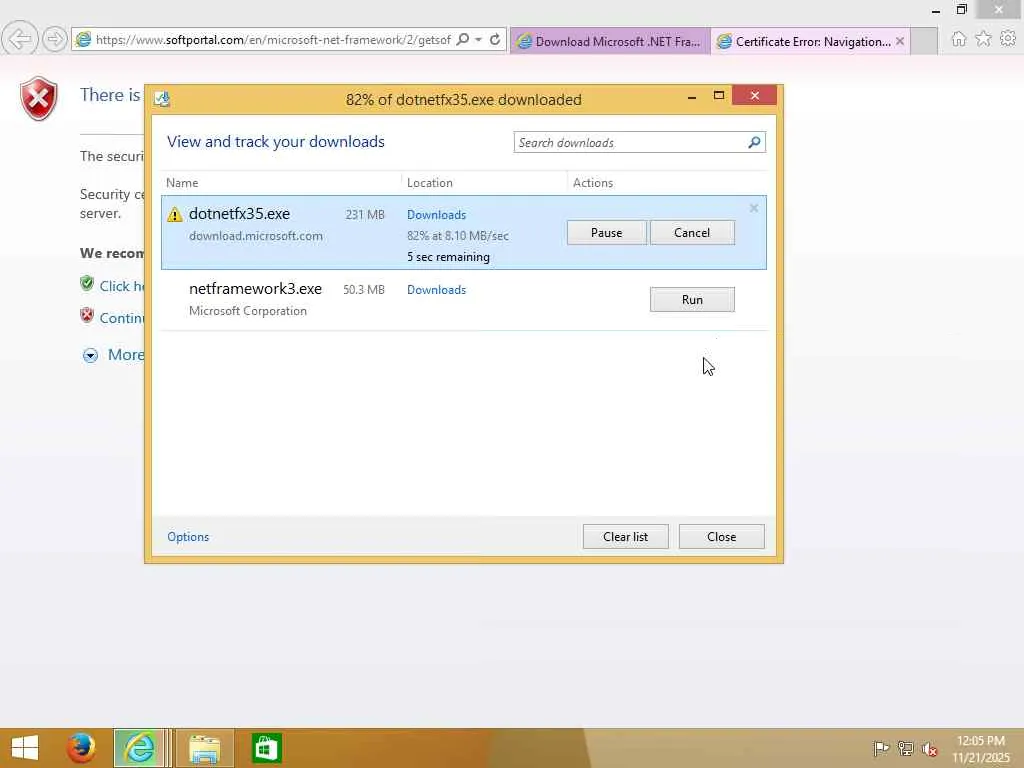The height and width of the screenshot is (768, 1024).
Task: Click the Clear list button
Action: pyautogui.click(x=626, y=537)
